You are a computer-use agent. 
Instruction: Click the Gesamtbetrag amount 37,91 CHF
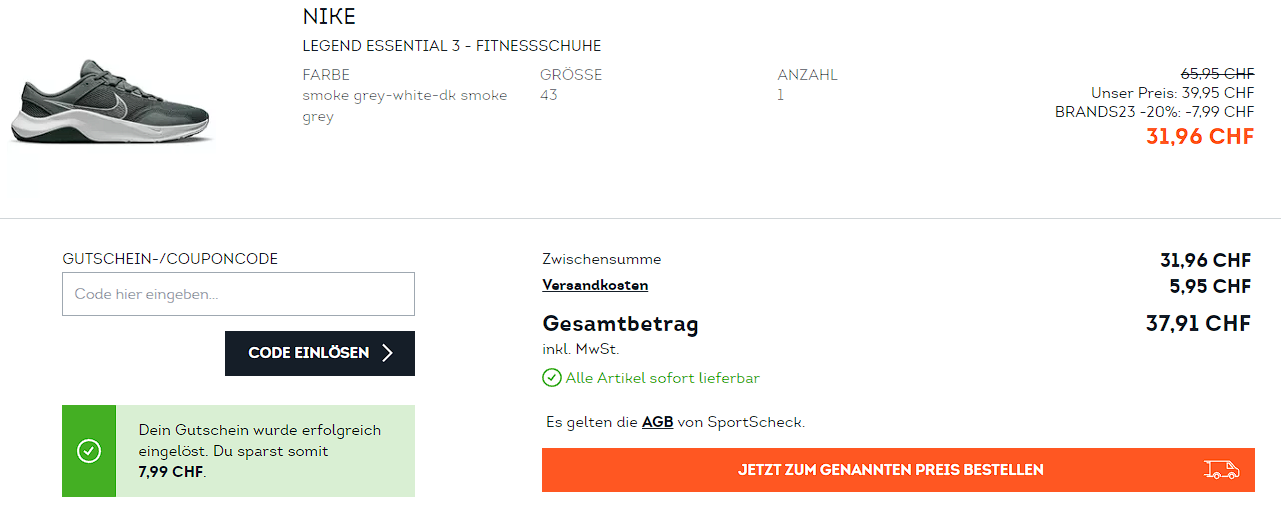[x=1198, y=324]
